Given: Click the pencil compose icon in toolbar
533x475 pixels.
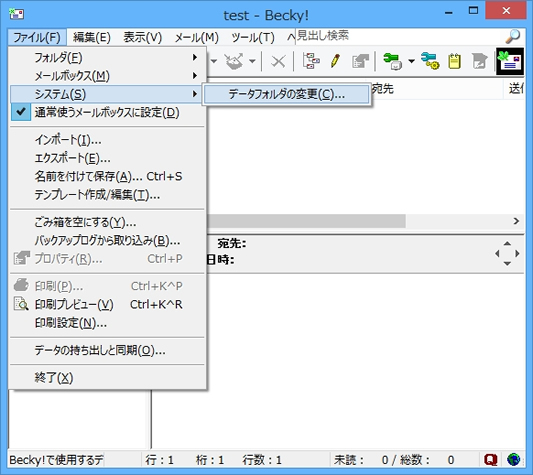Looking at the screenshot, I should click(x=335, y=62).
